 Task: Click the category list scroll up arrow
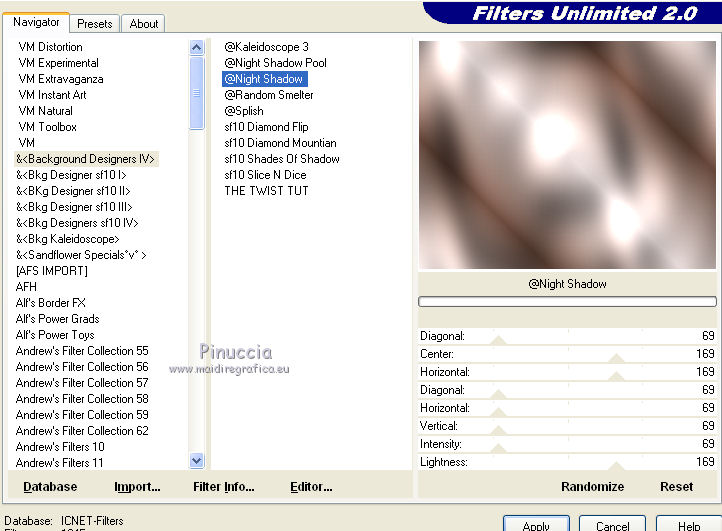coord(197,47)
